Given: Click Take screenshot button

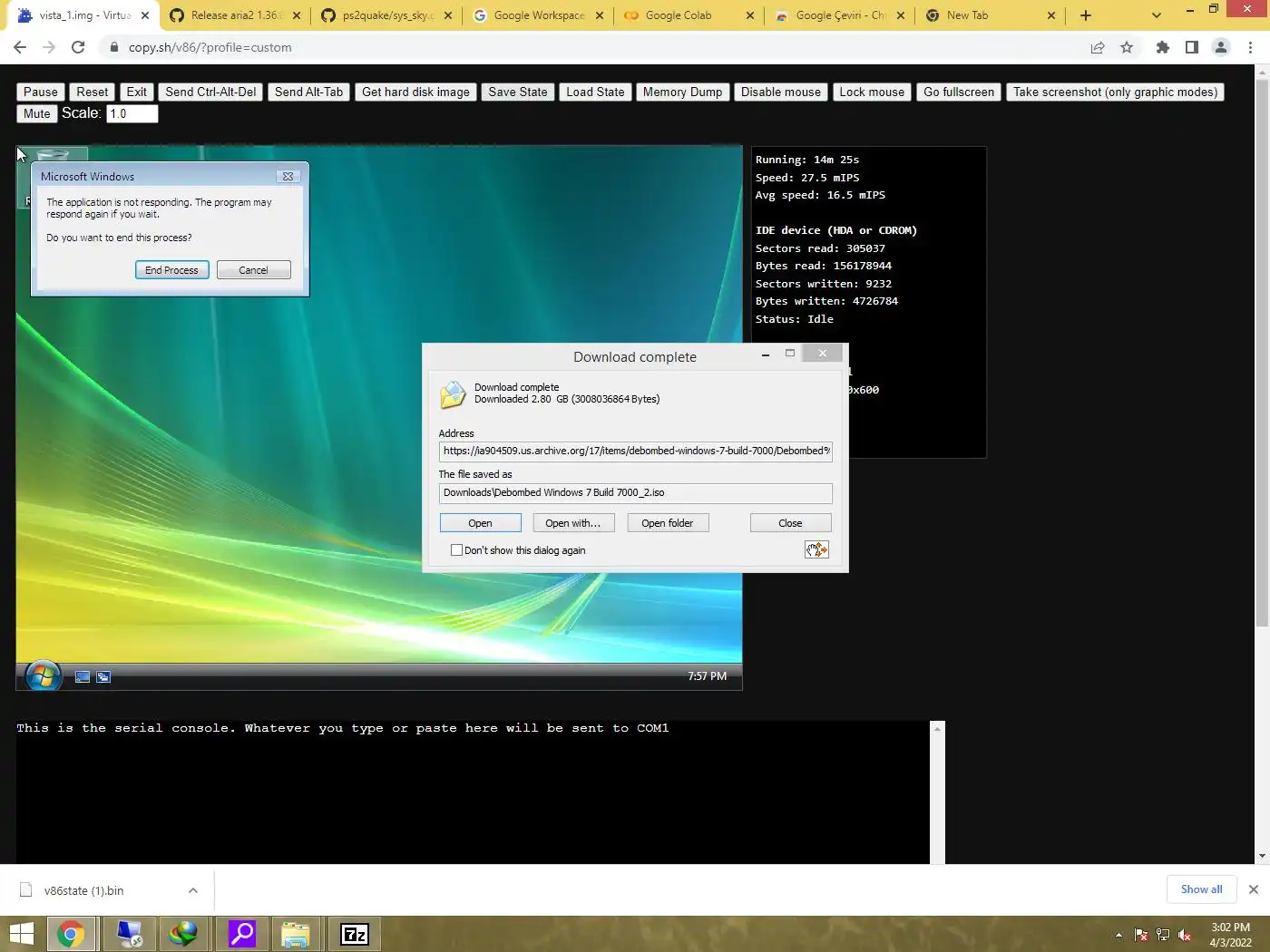Looking at the screenshot, I should 1115,92.
